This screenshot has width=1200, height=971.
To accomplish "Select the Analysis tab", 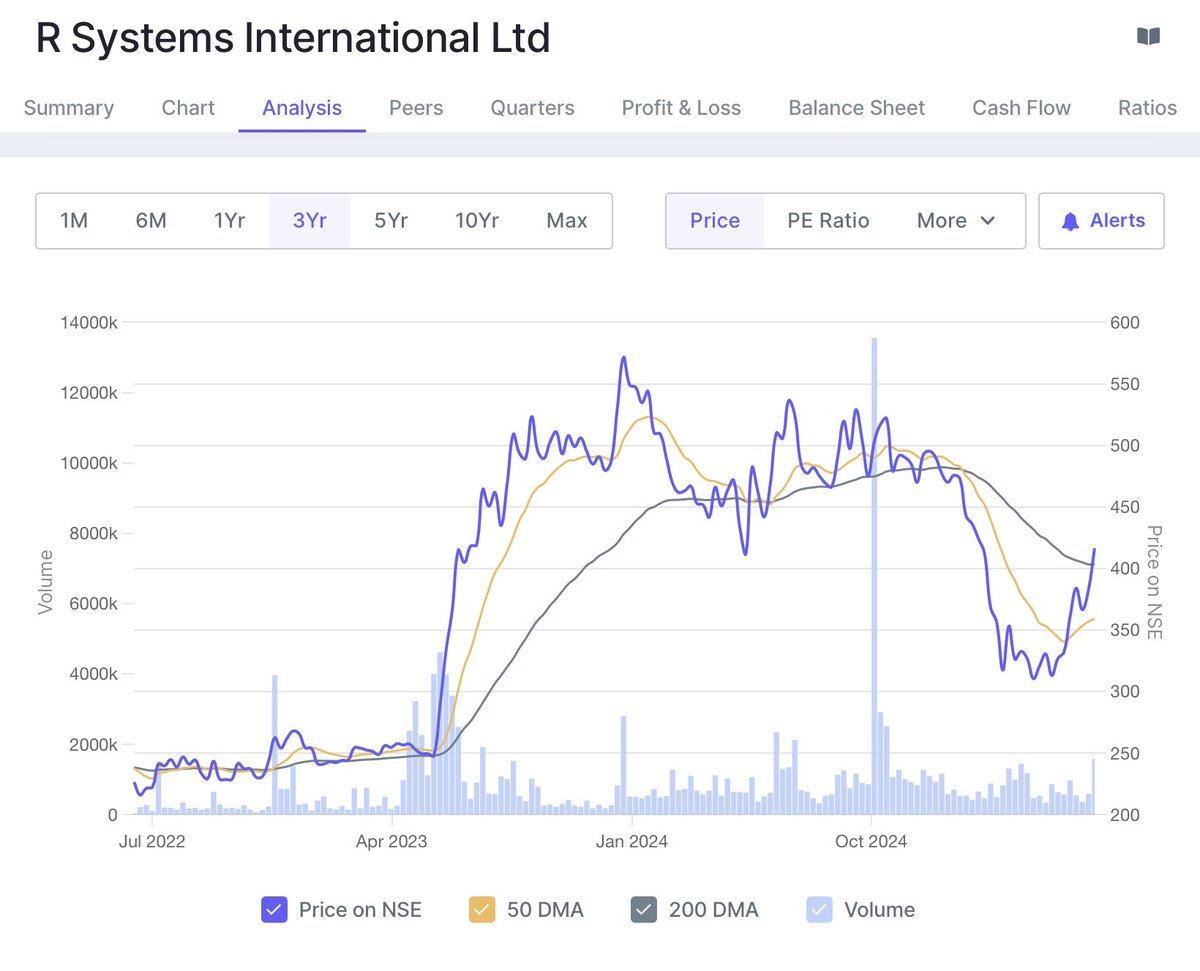I will click(302, 108).
